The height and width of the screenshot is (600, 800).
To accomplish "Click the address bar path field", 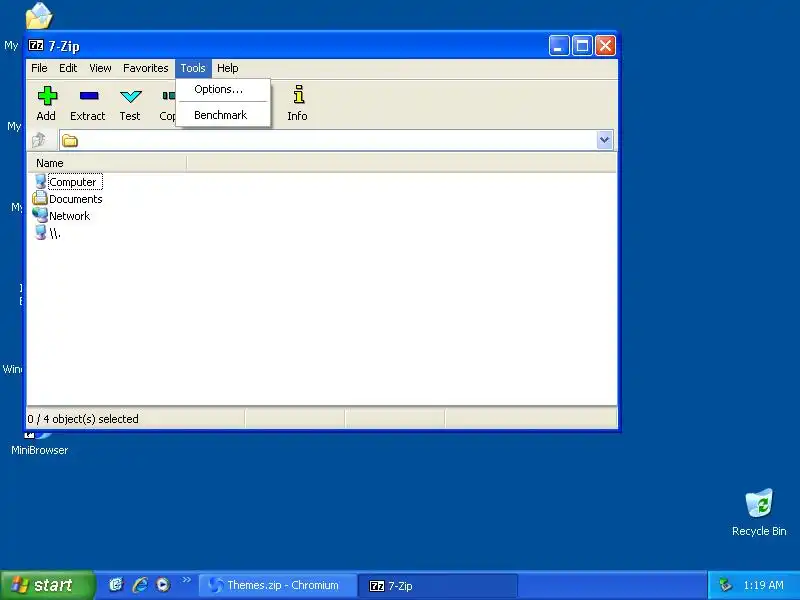I will 337,140.
